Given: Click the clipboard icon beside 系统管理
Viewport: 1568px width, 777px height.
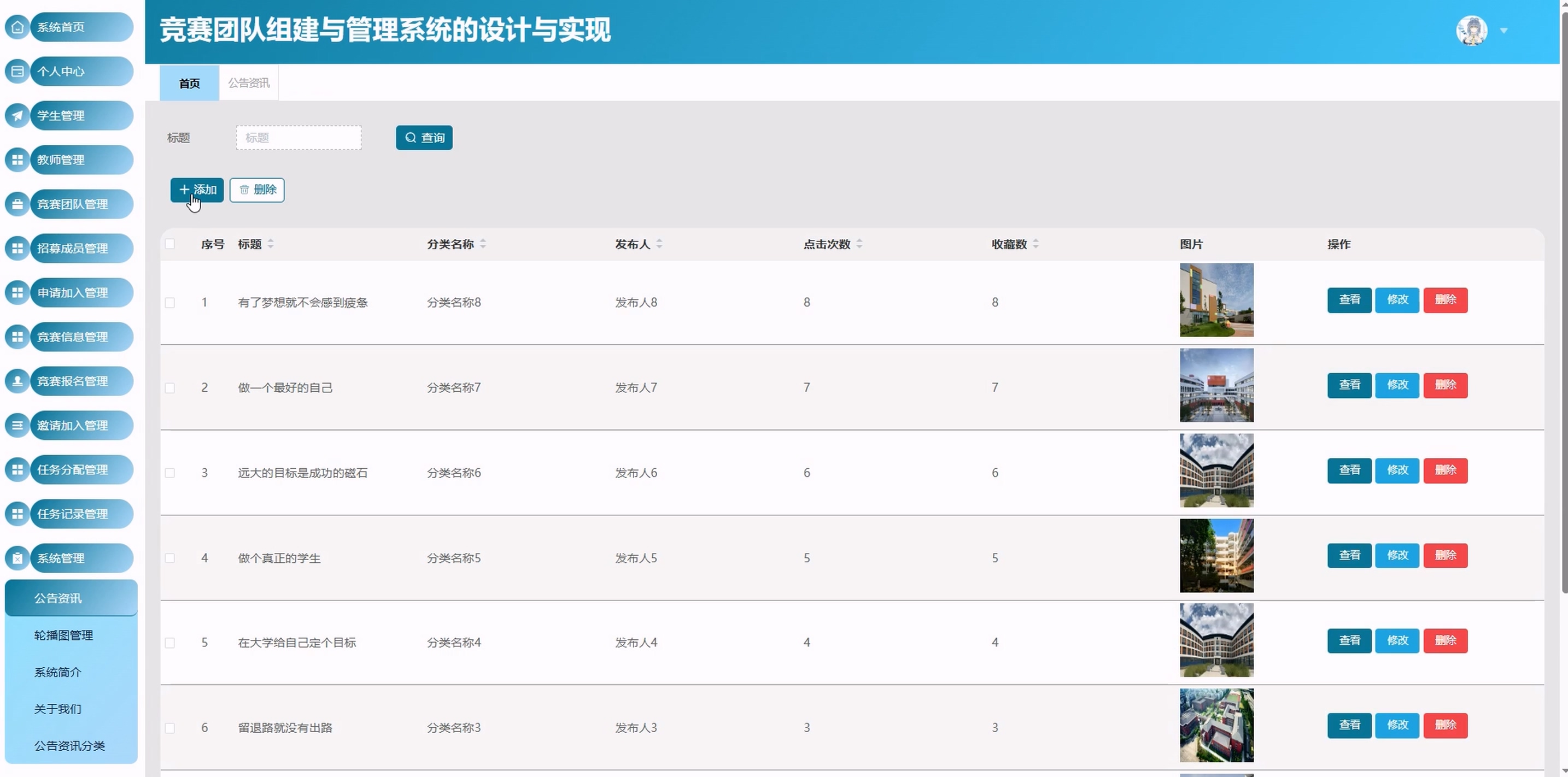Looking at the screenshot, I should click(17, 558).
